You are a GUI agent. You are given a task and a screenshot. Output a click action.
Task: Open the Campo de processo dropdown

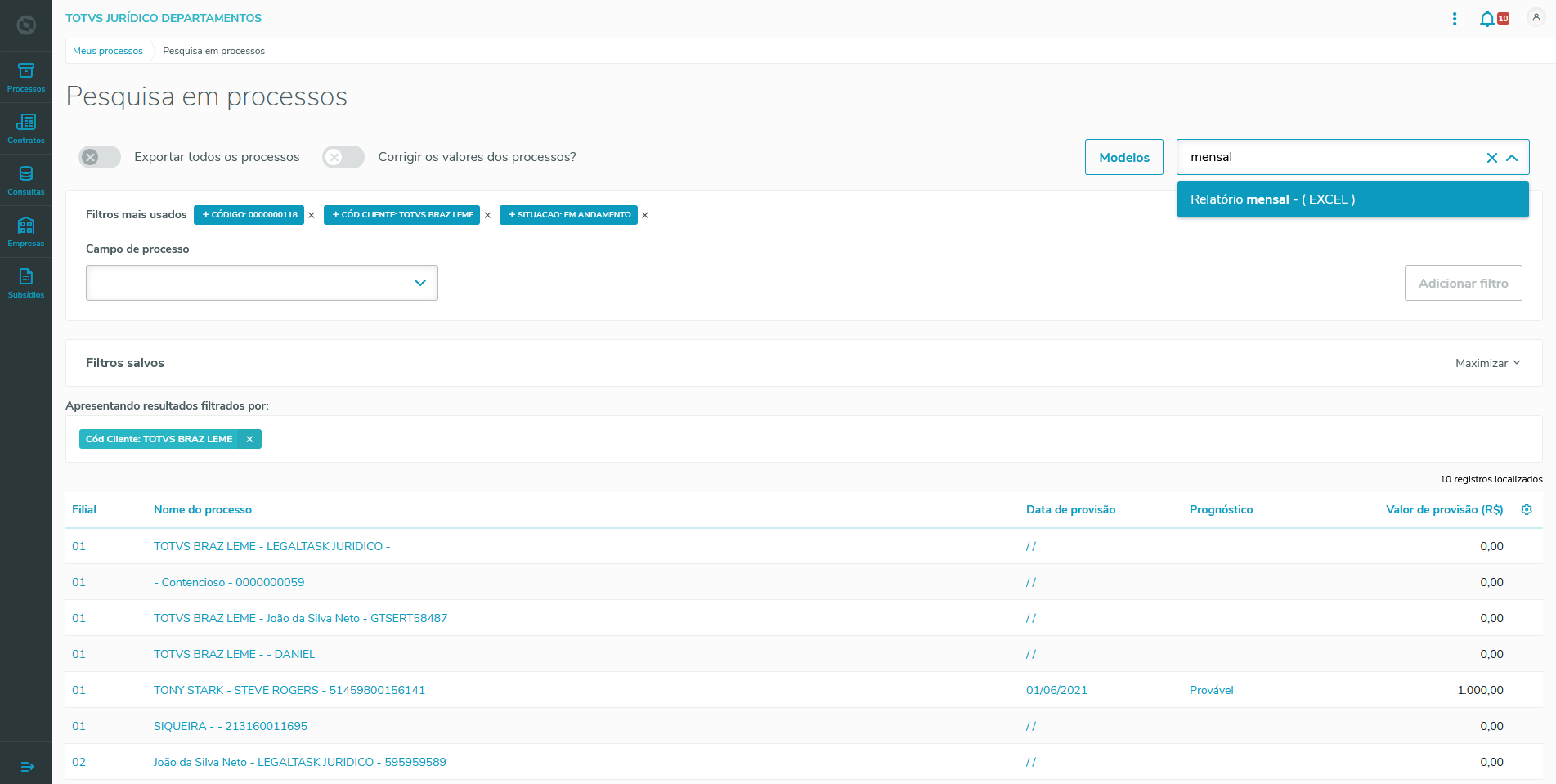click(262, 283)
